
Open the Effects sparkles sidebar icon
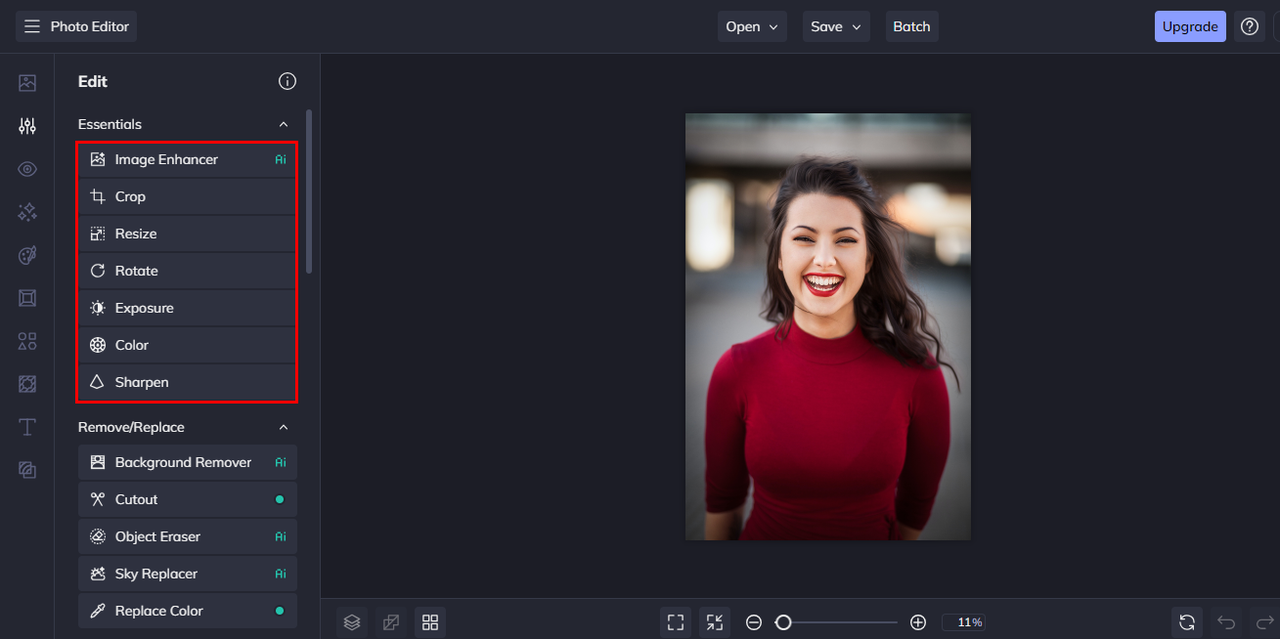point(27,212)
